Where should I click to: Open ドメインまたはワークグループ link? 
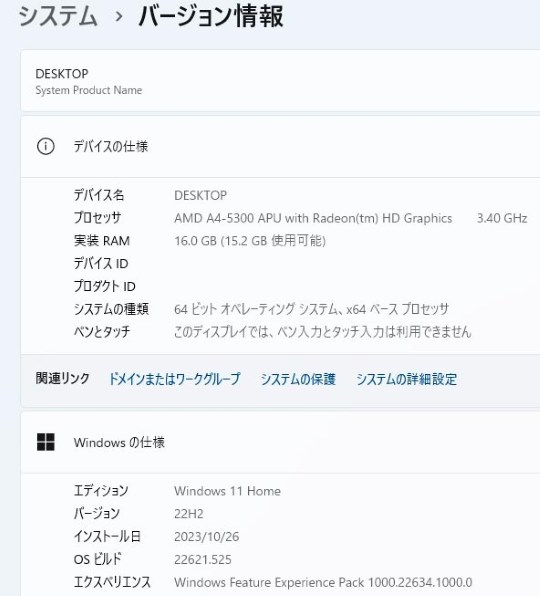(x=174, y=379)
